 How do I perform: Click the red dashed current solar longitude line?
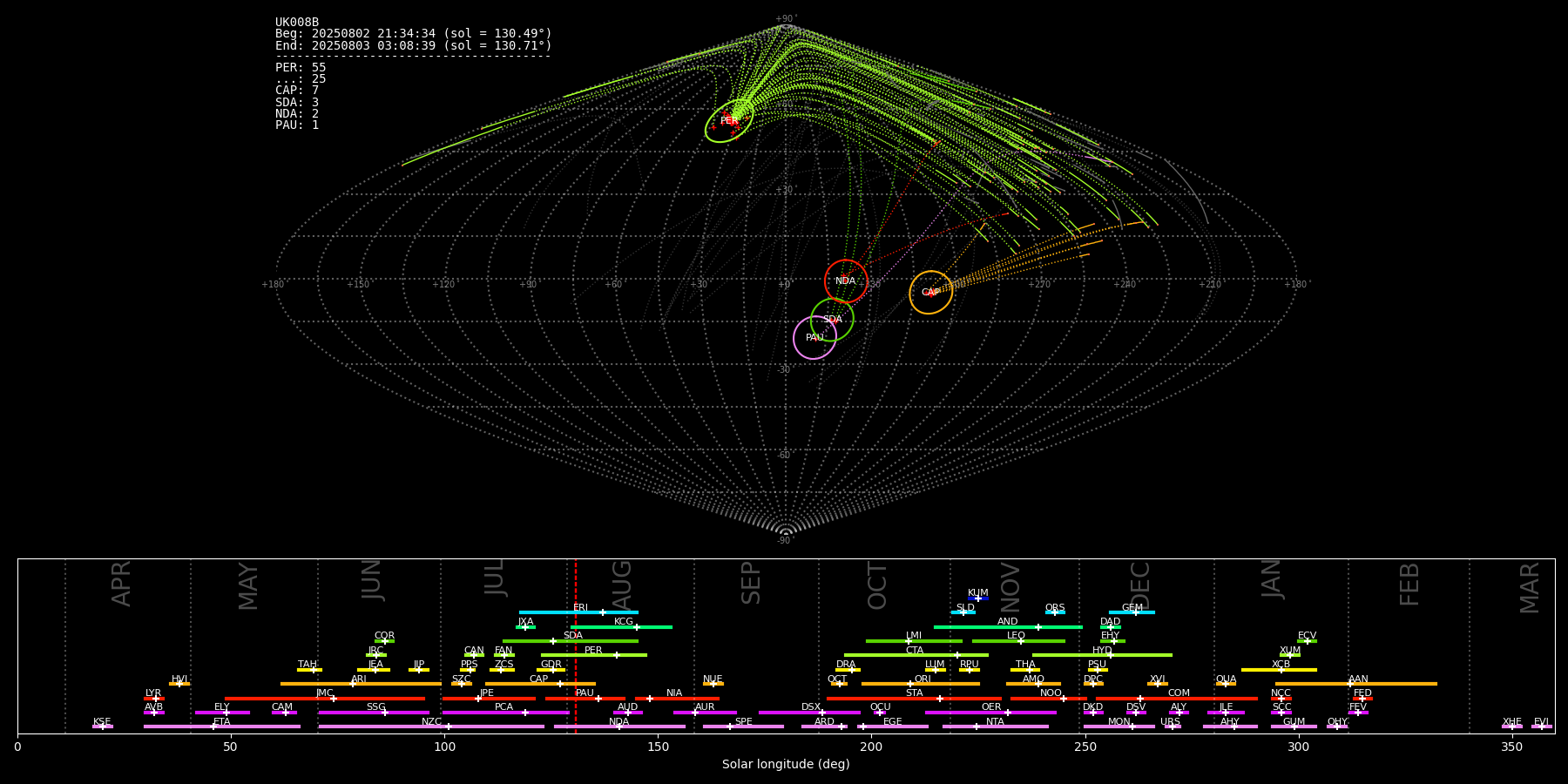pos(575,645)
